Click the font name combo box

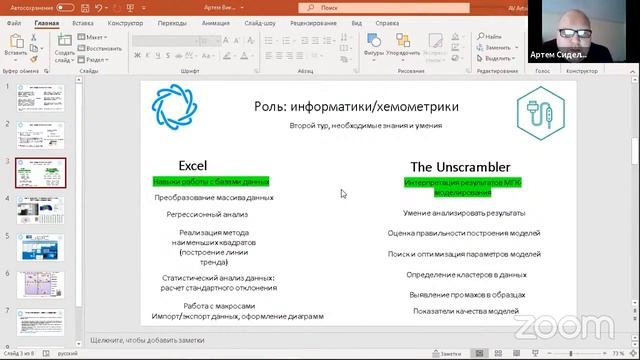(x=165, y=41)
